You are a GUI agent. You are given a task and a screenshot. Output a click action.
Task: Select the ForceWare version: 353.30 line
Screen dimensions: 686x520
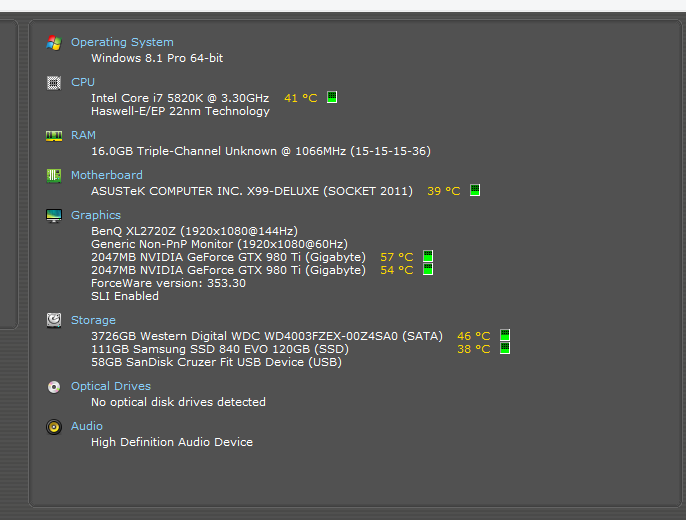point(168,283)
